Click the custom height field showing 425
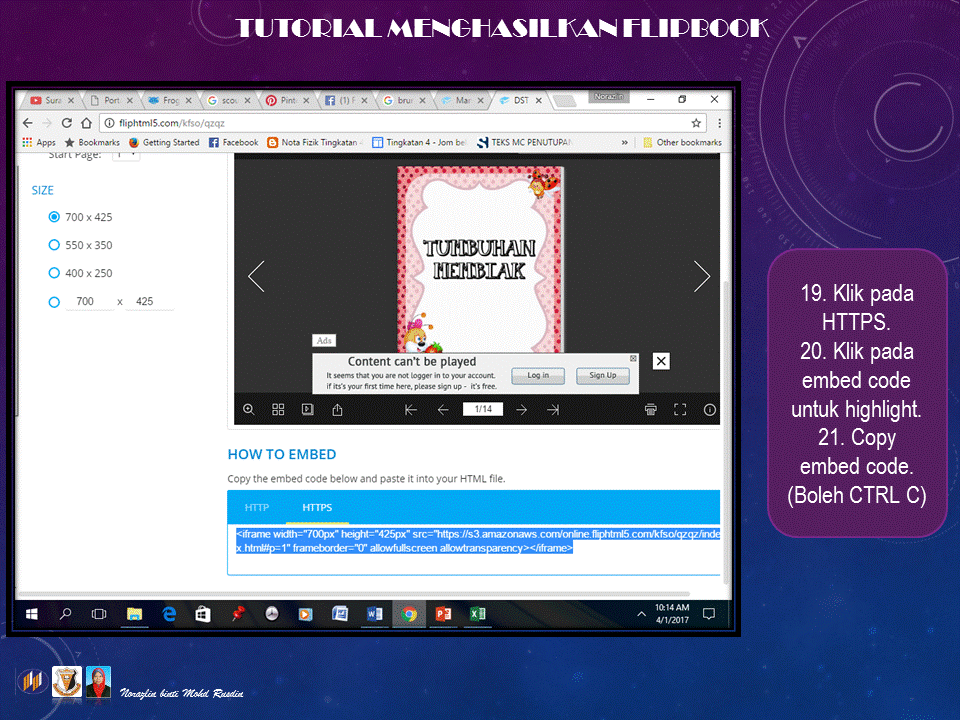This screenshot has height=720, width=960. tap(149, 302)
